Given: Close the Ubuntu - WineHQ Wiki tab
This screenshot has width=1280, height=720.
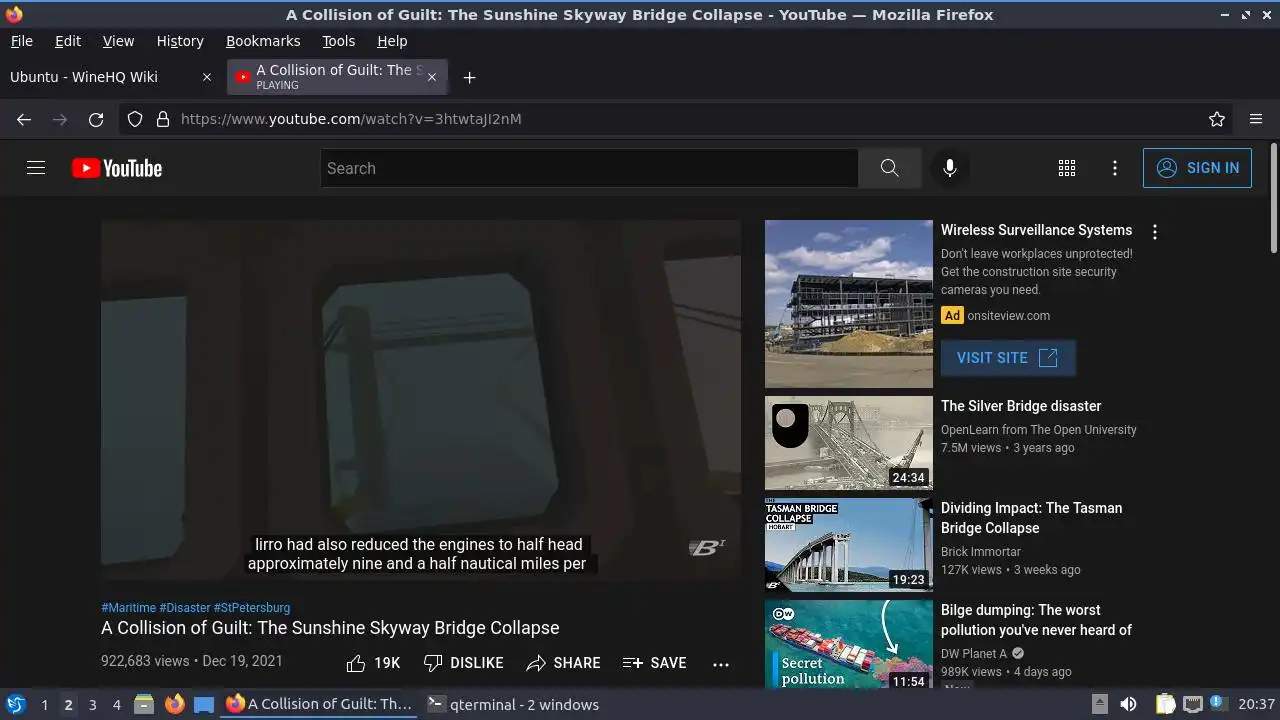Looking at the screenshot, I should [207, 77].
